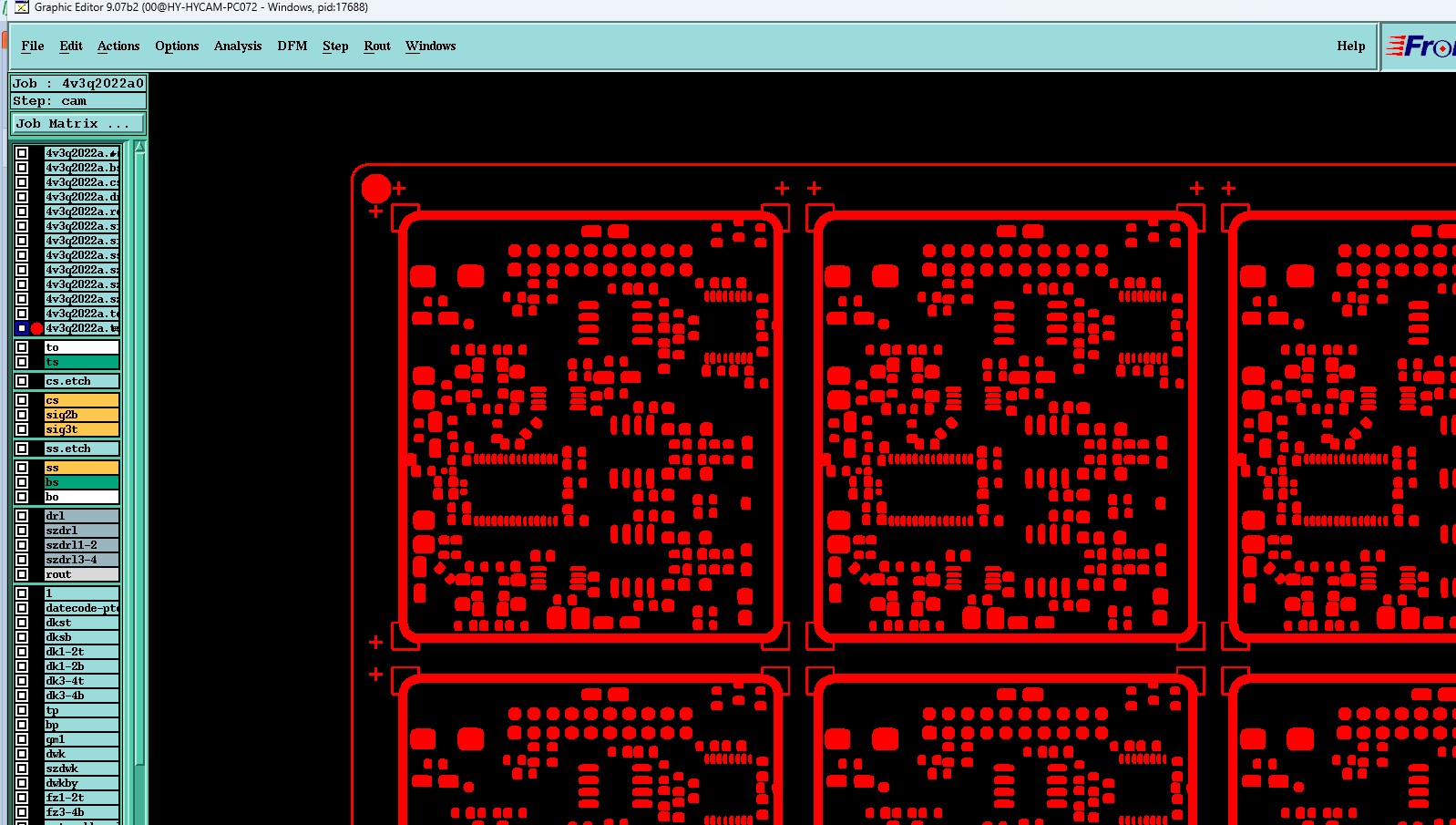Select the tp layer name
This screenshot has width=1456, height=825.
pyautogui.click(x=82, y=710)
